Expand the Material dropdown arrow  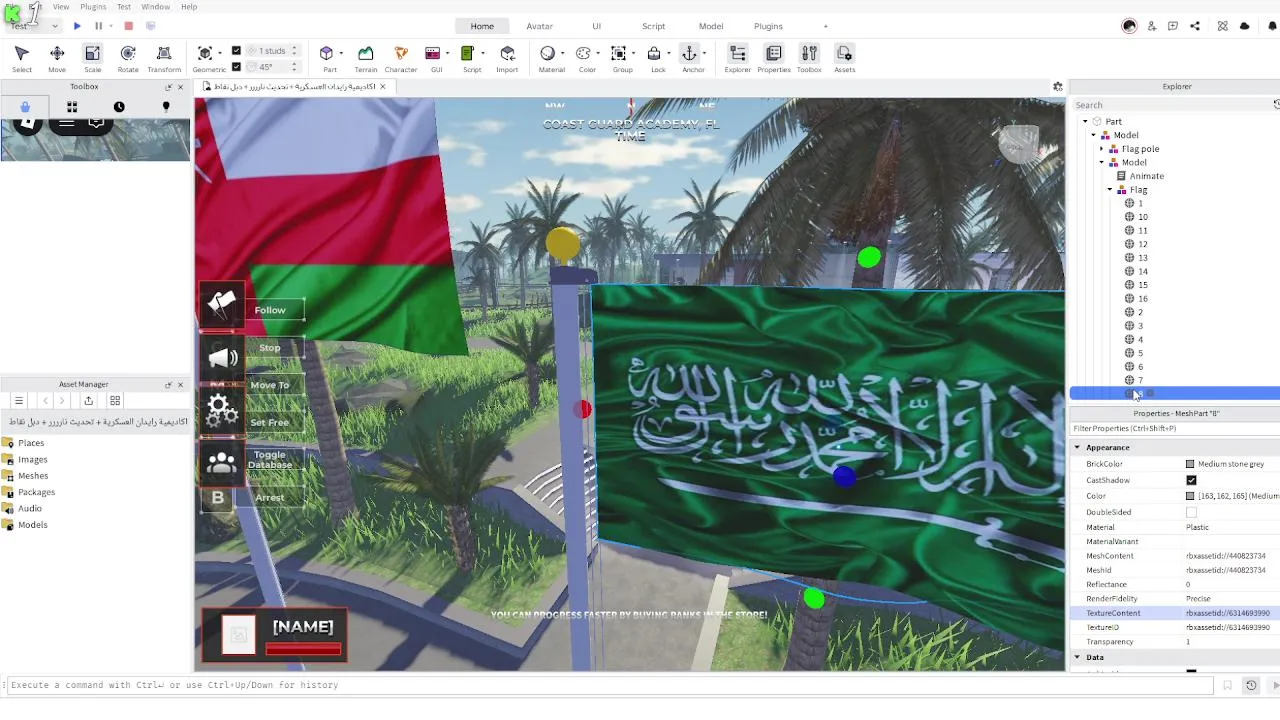(x=562, y=53)
